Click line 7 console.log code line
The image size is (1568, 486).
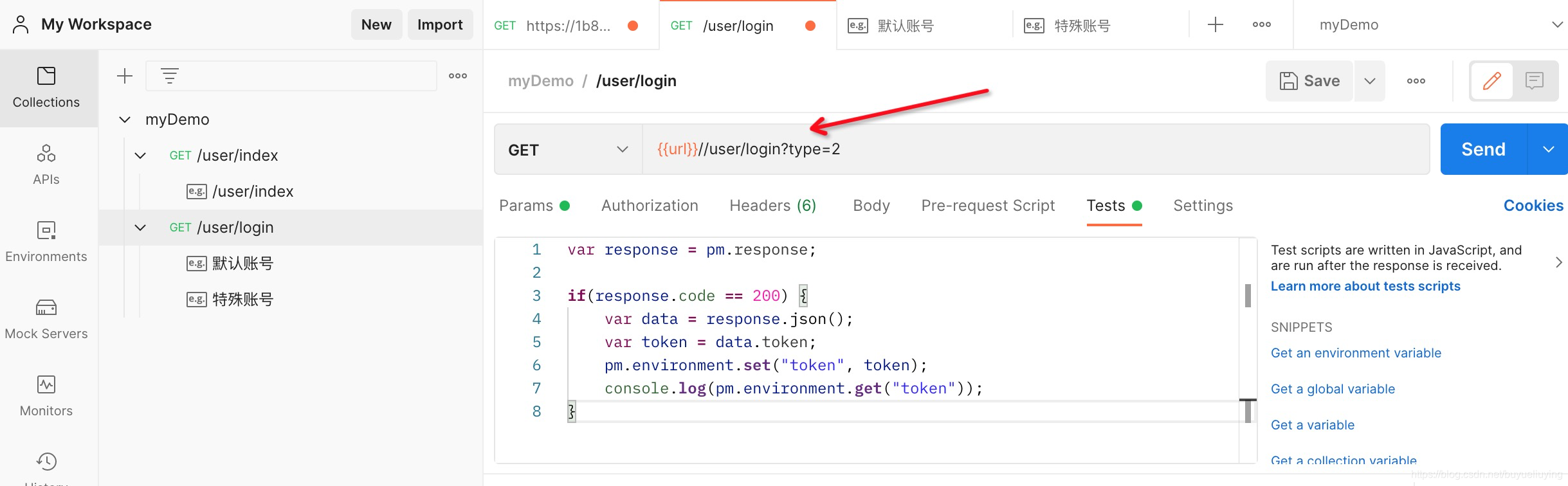pos(794,388)
